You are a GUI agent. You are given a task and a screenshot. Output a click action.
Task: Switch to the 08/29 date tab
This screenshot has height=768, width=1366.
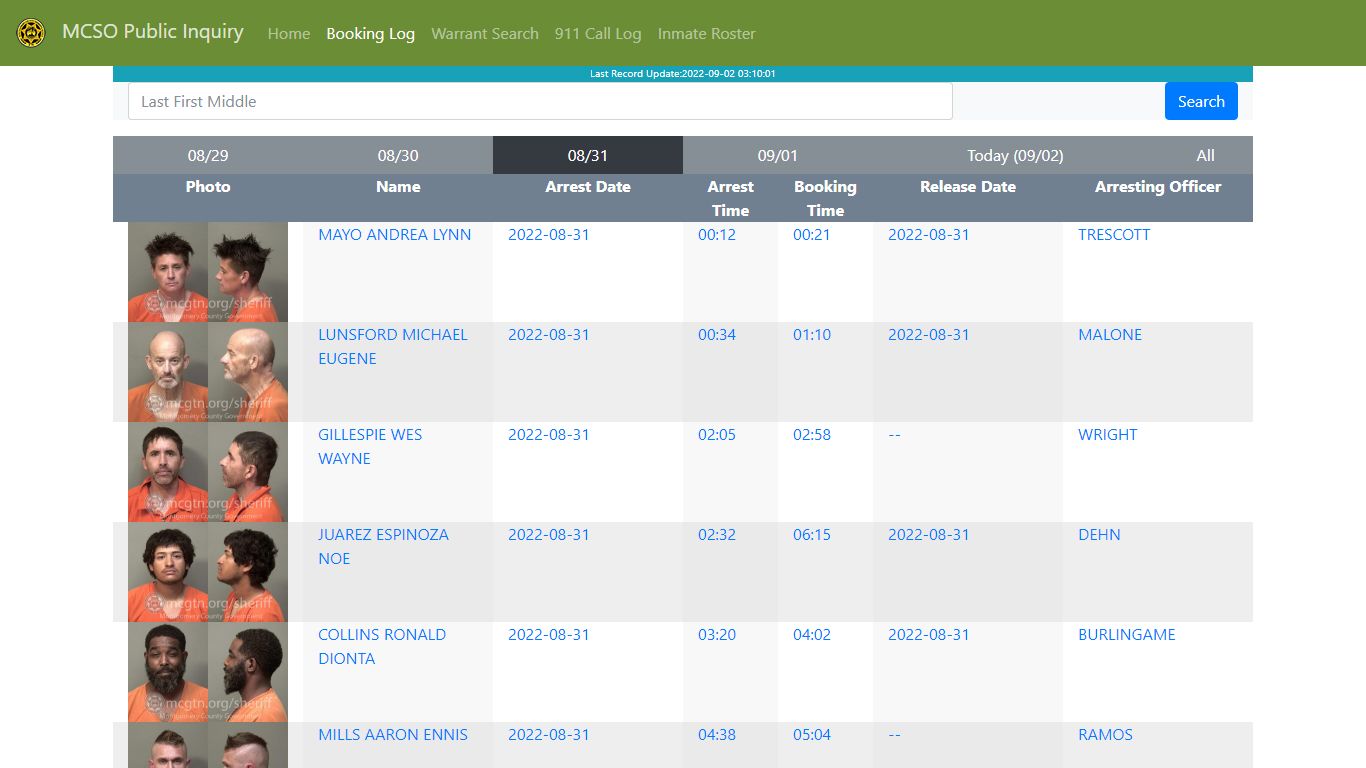coord(208,155)
